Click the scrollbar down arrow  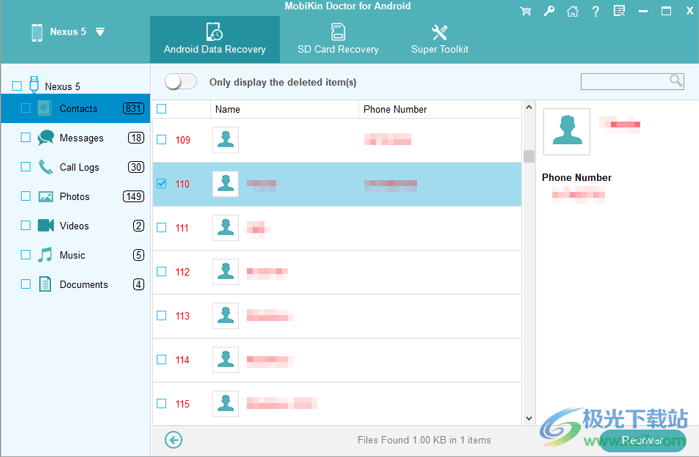[x=529, y=418]
